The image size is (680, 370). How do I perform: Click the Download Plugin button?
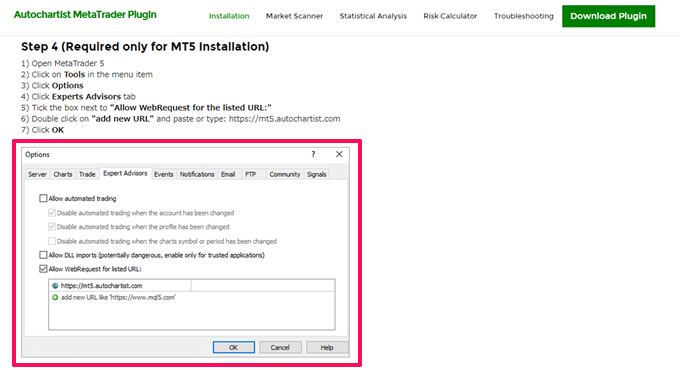pos(608,16)
